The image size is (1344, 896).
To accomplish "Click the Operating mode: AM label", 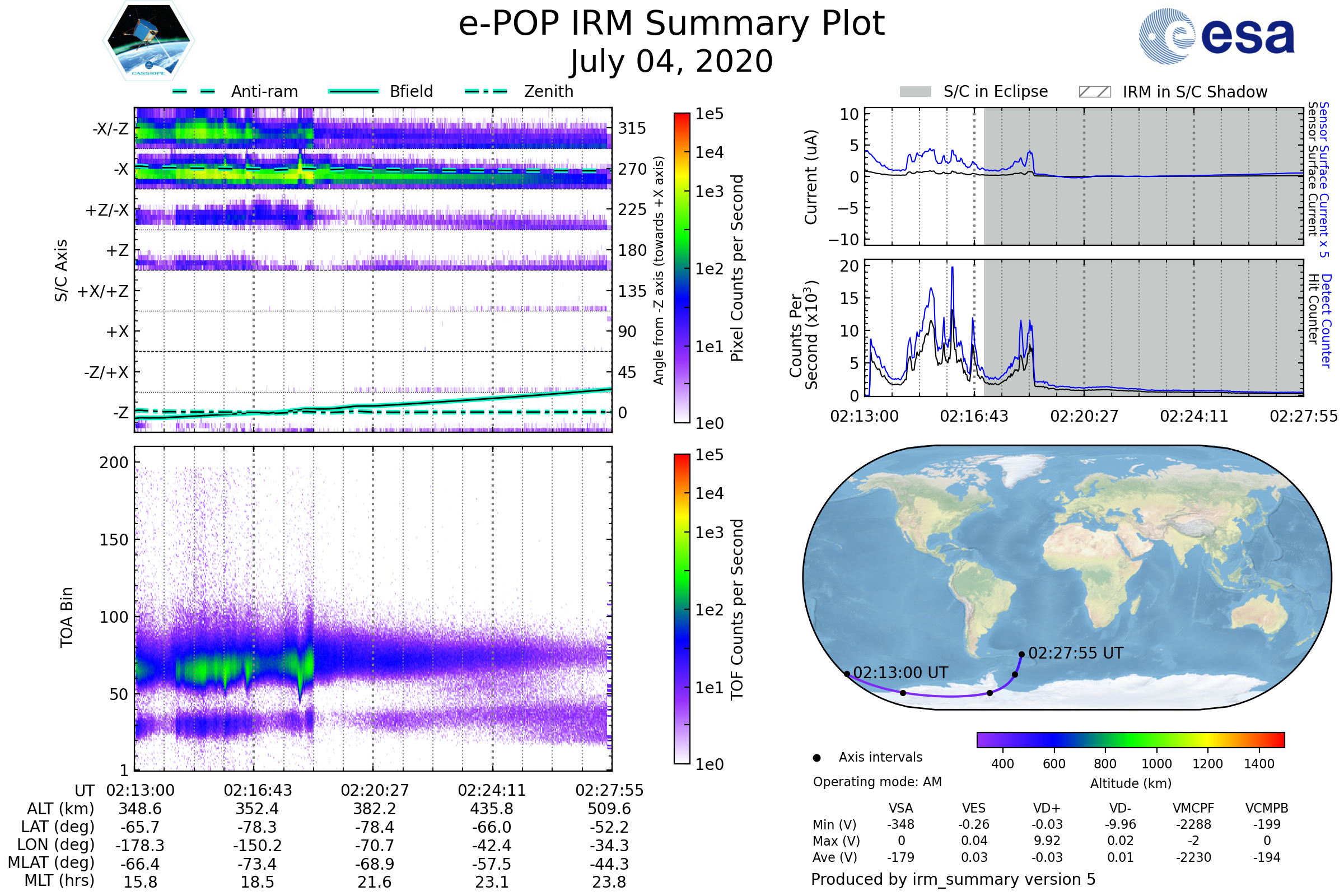I will [x=877, y=782].
